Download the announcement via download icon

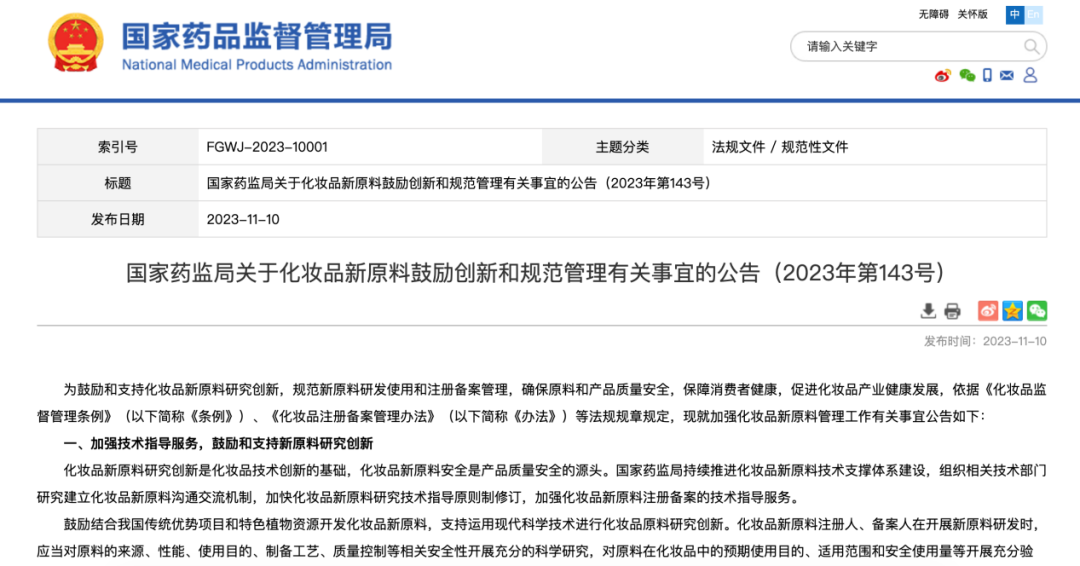coord(929,310)
